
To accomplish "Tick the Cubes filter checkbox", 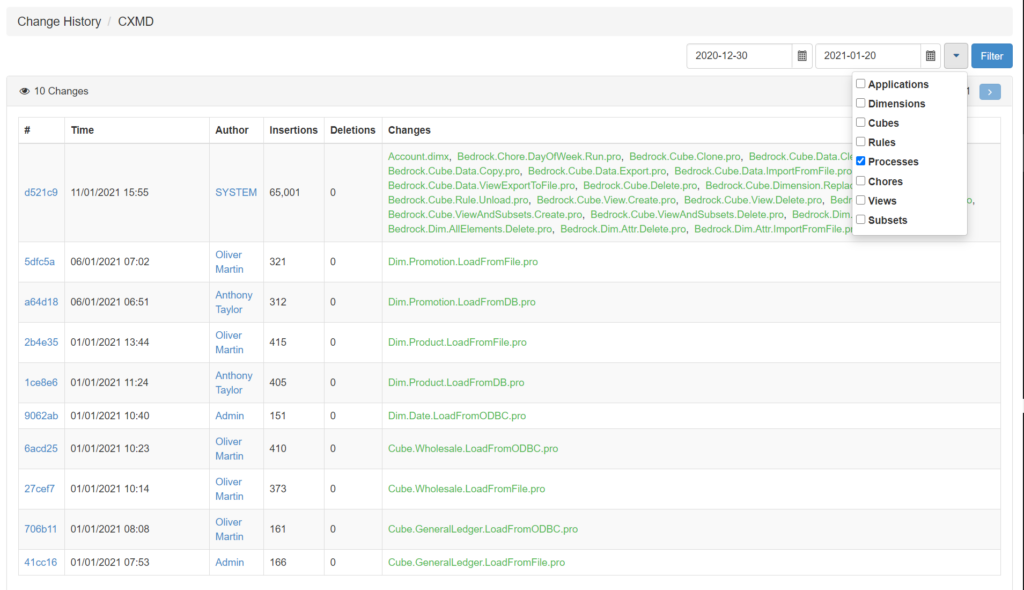I will pyautogui.click(x=861, y=123).
